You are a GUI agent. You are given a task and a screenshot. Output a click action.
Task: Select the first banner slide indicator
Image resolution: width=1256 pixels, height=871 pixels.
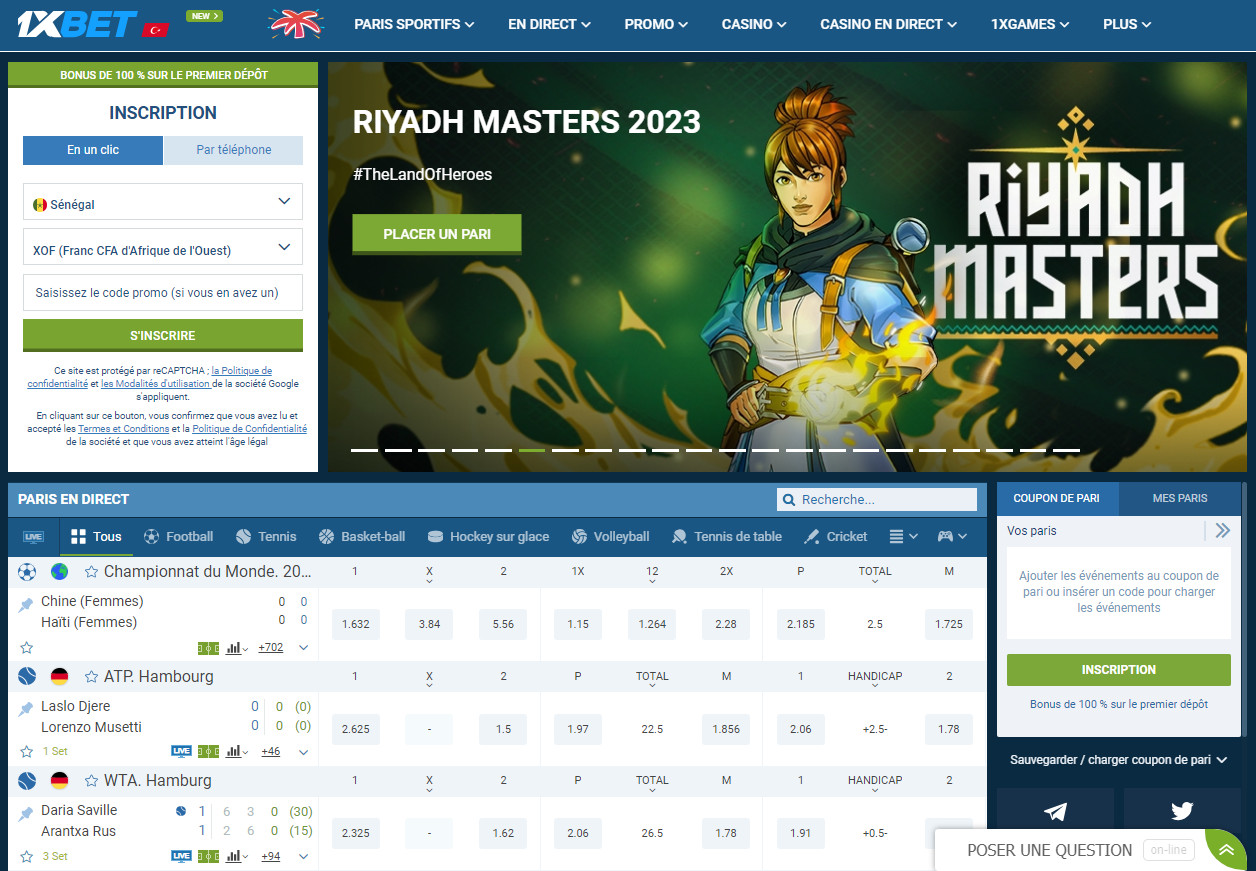pyautogui.click(x=364, y=450)
